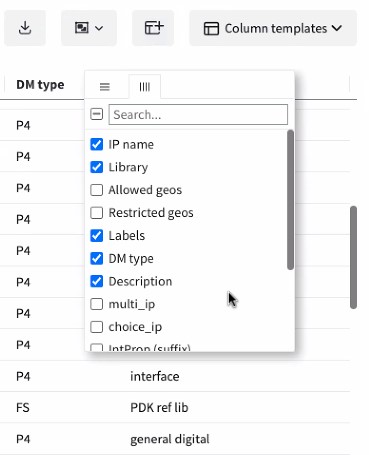Click the add column icon
369x455 pixels.
tap(153, 28)
